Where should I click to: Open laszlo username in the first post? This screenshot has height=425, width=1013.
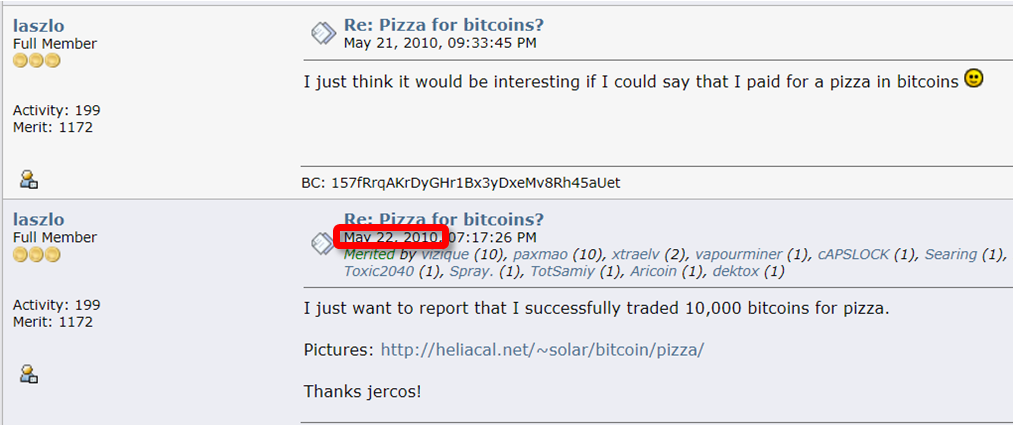(39, 26)
